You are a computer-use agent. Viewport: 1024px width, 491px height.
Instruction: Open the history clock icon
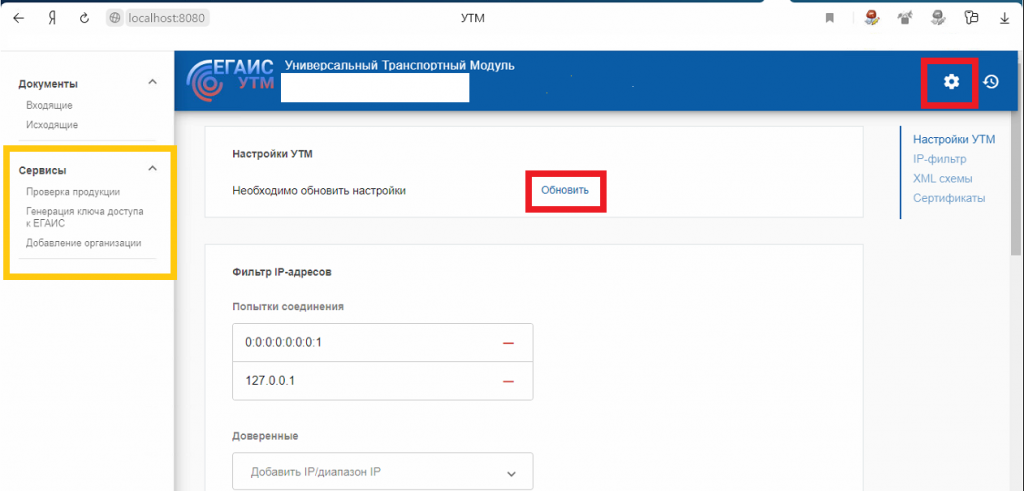point(991,82)
